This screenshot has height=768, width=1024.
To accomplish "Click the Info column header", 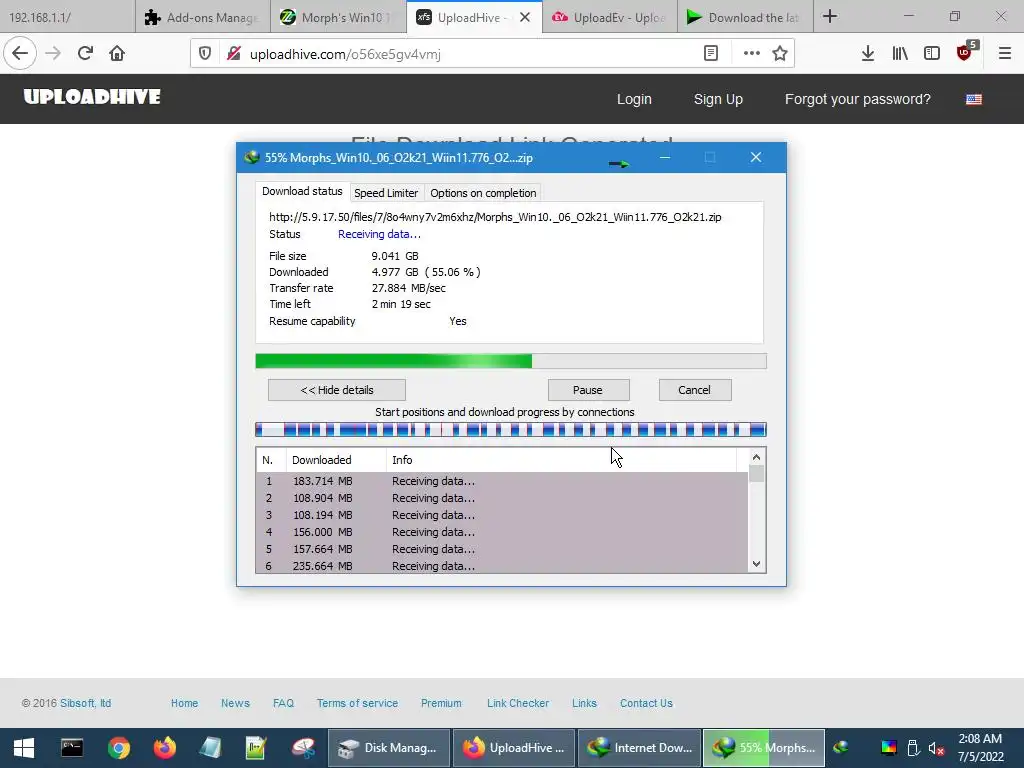I will click(562, 460).
